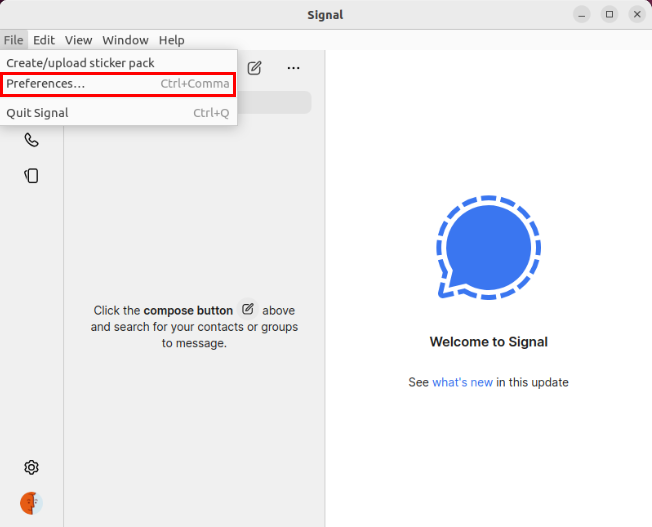
Task: Open the Stories tab icon
Action: (x=31, y=176)
